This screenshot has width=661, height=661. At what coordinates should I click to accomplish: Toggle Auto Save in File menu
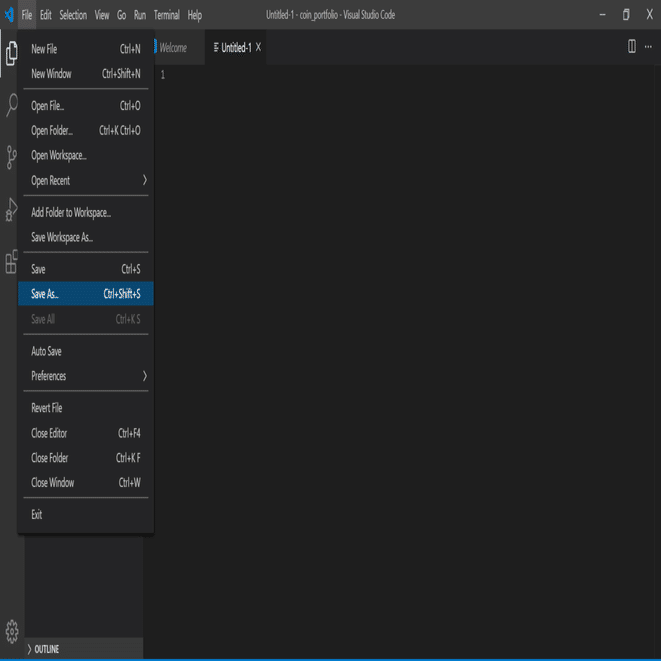[x=86, y=351]
